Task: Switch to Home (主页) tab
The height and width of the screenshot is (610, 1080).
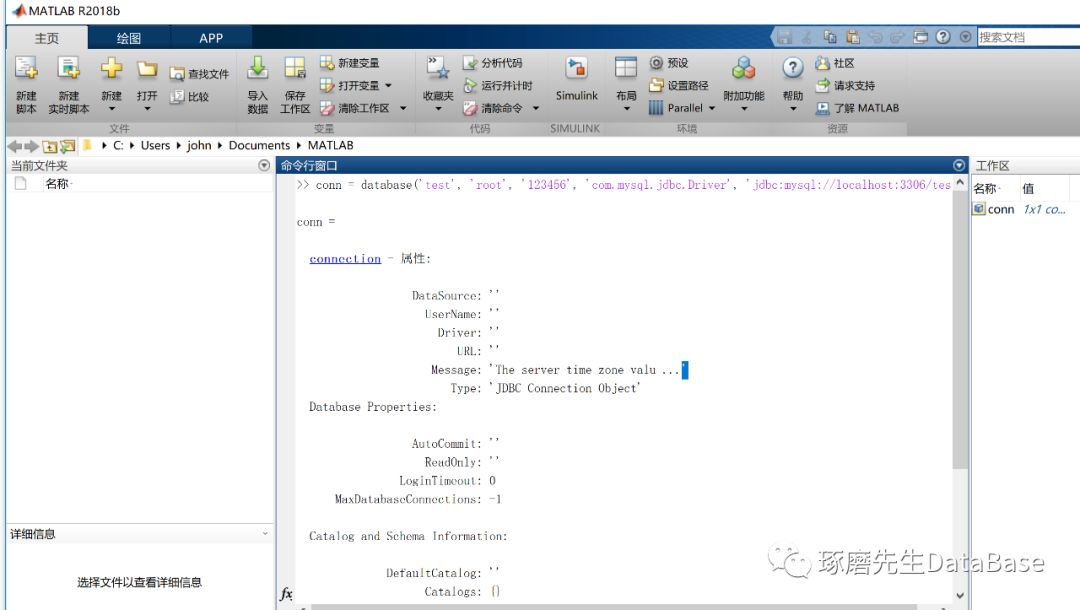Action: 47,38
